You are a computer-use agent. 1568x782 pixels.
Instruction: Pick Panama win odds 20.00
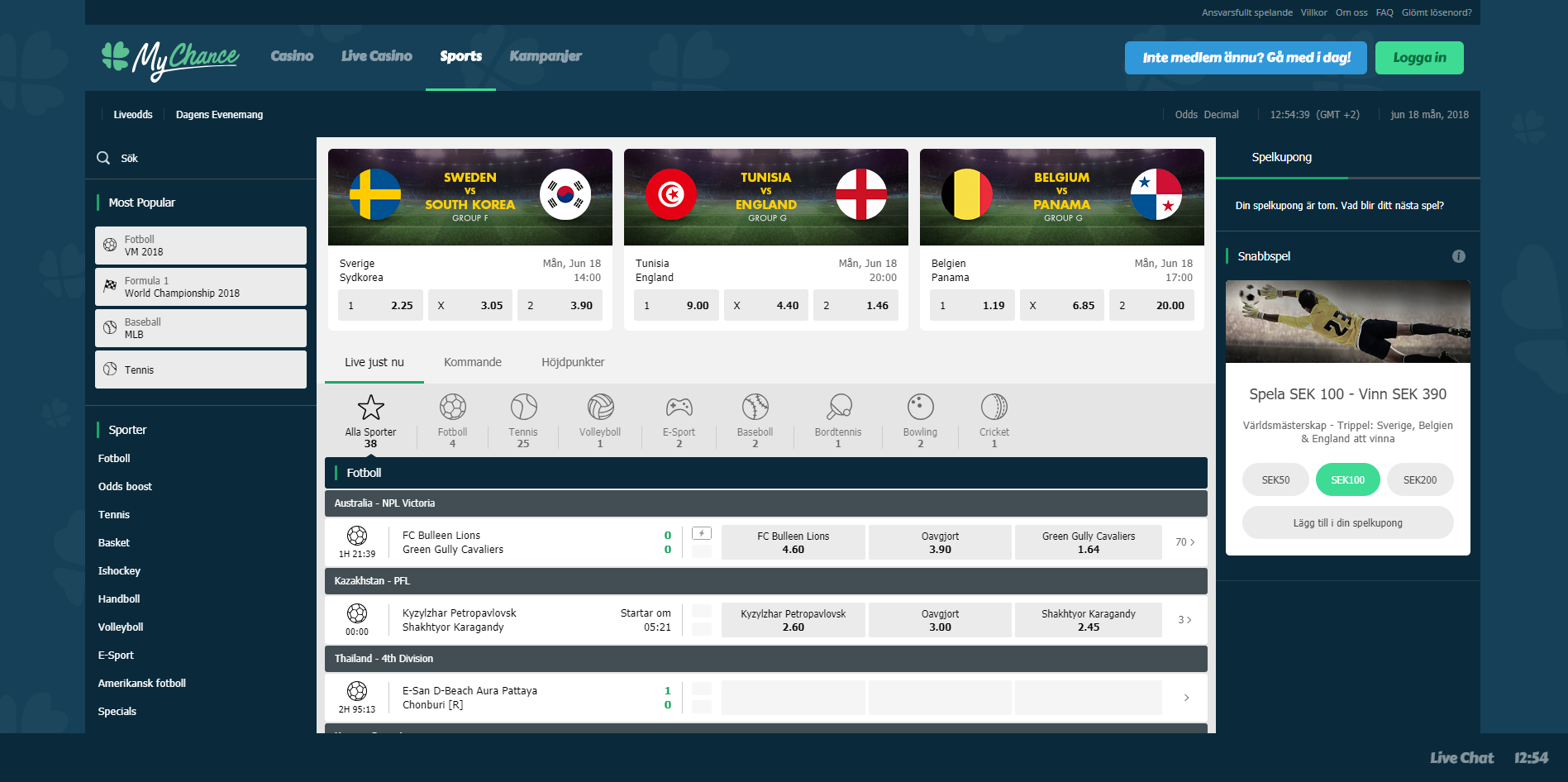[1151, 305]
